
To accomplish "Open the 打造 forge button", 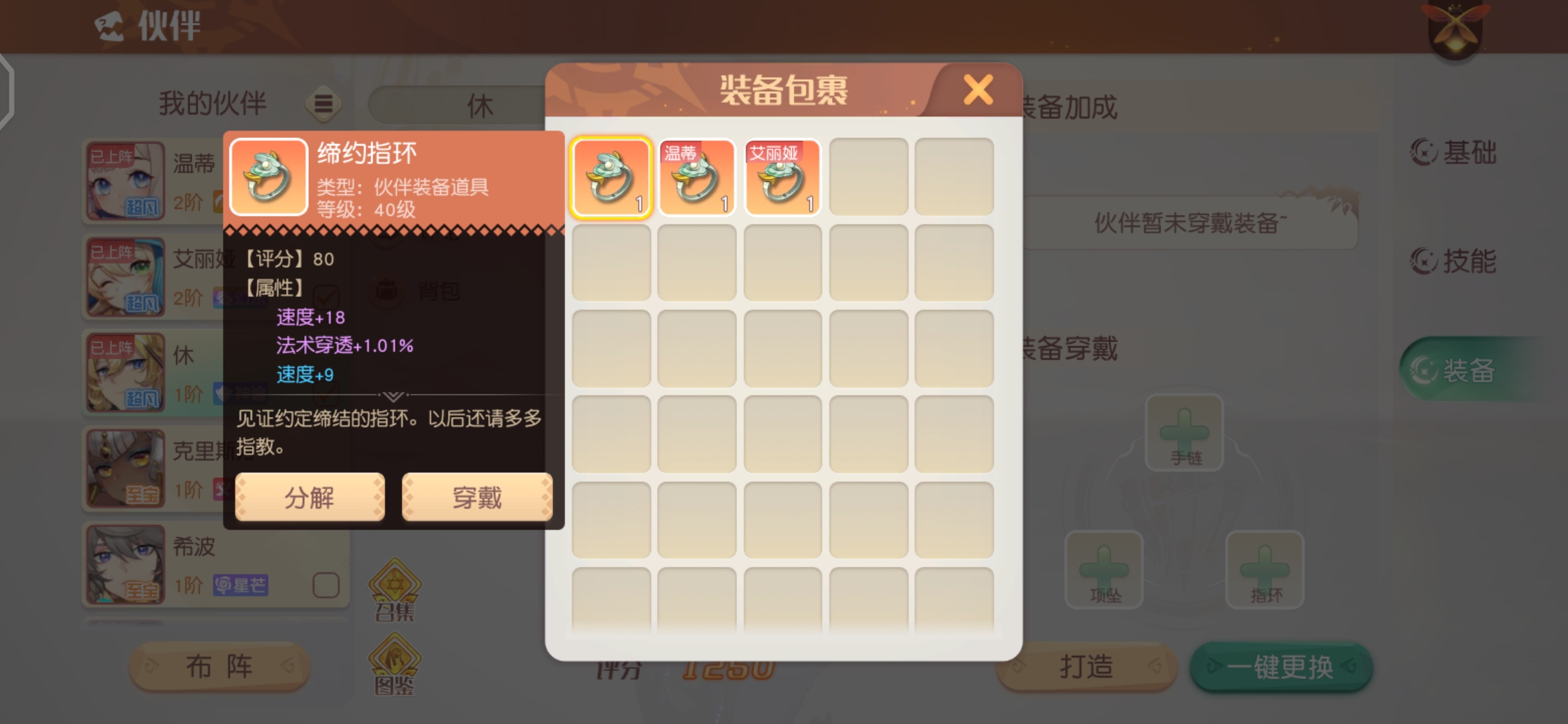I will pyautogui.click(x=1087, y=667).
